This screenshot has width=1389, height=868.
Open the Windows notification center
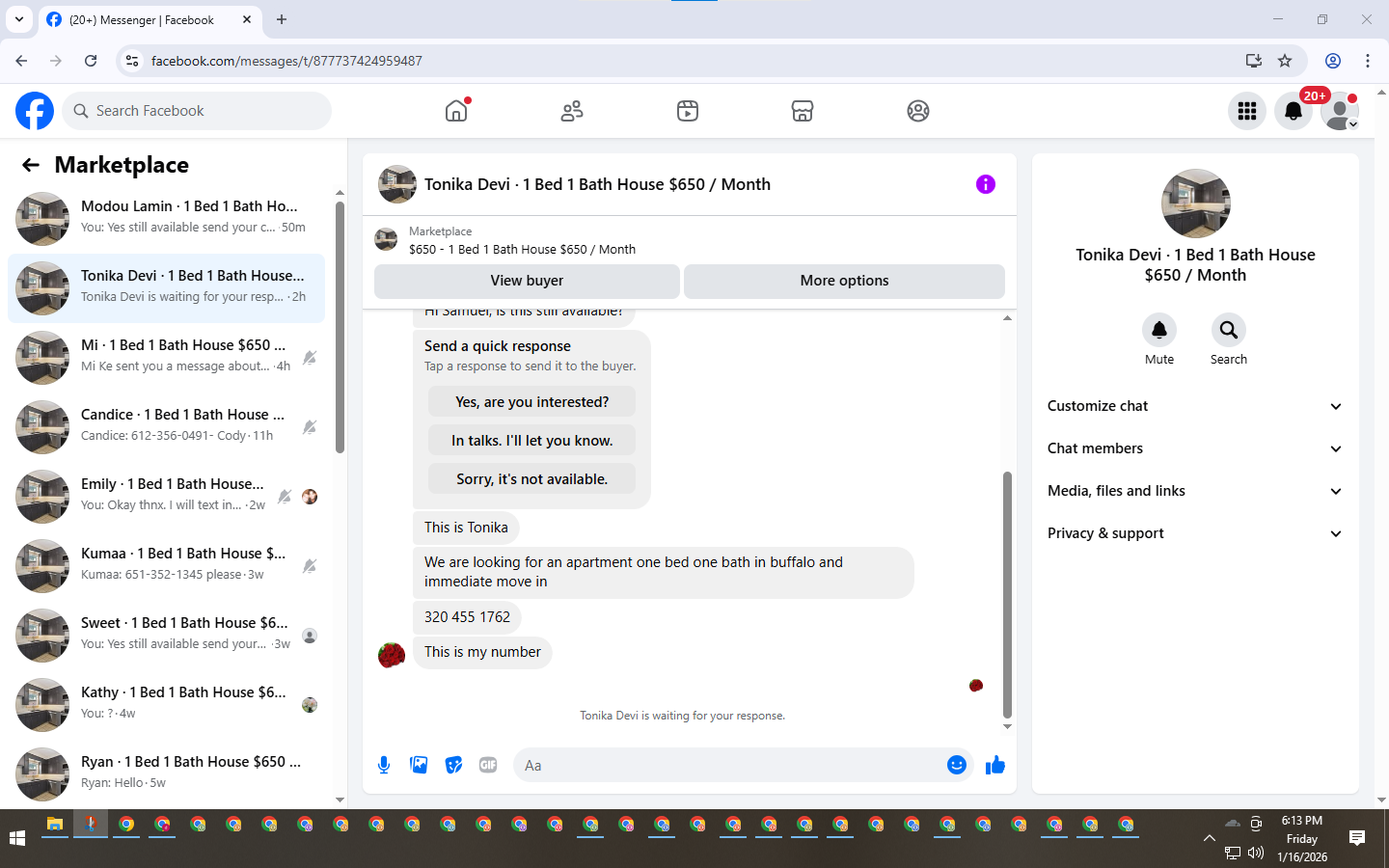[x=1357, y=838]
